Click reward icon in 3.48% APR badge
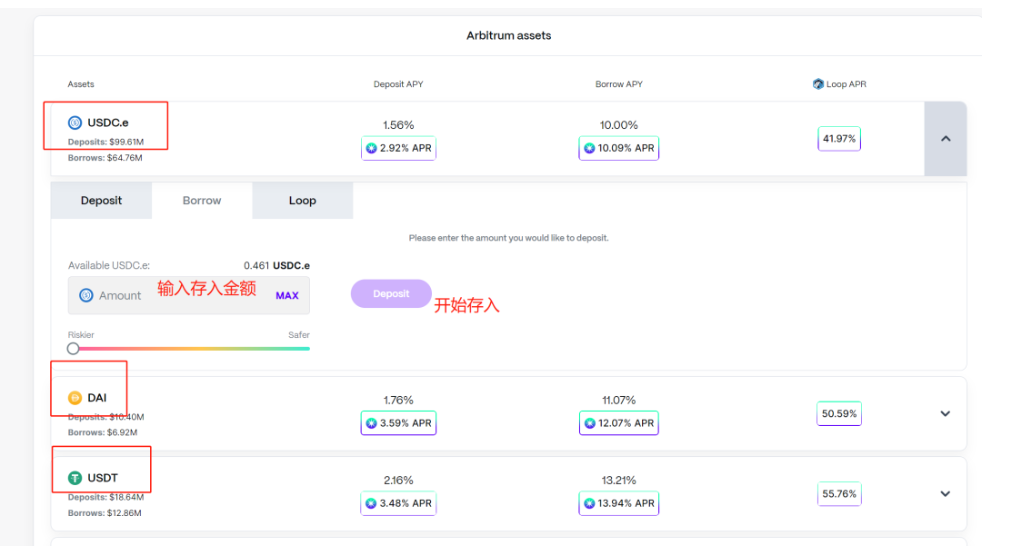The width and height of the screenshot is (1019, 554). click(x=371, y=503)
